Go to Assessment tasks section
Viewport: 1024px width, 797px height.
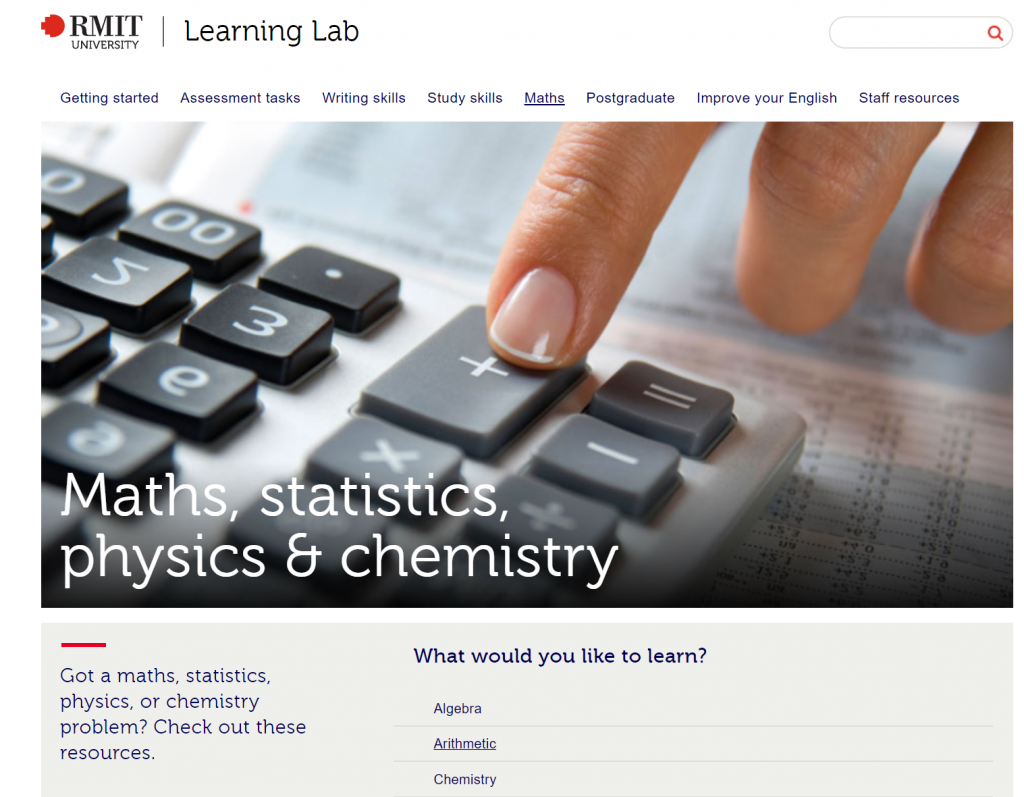tap(240, 98)
